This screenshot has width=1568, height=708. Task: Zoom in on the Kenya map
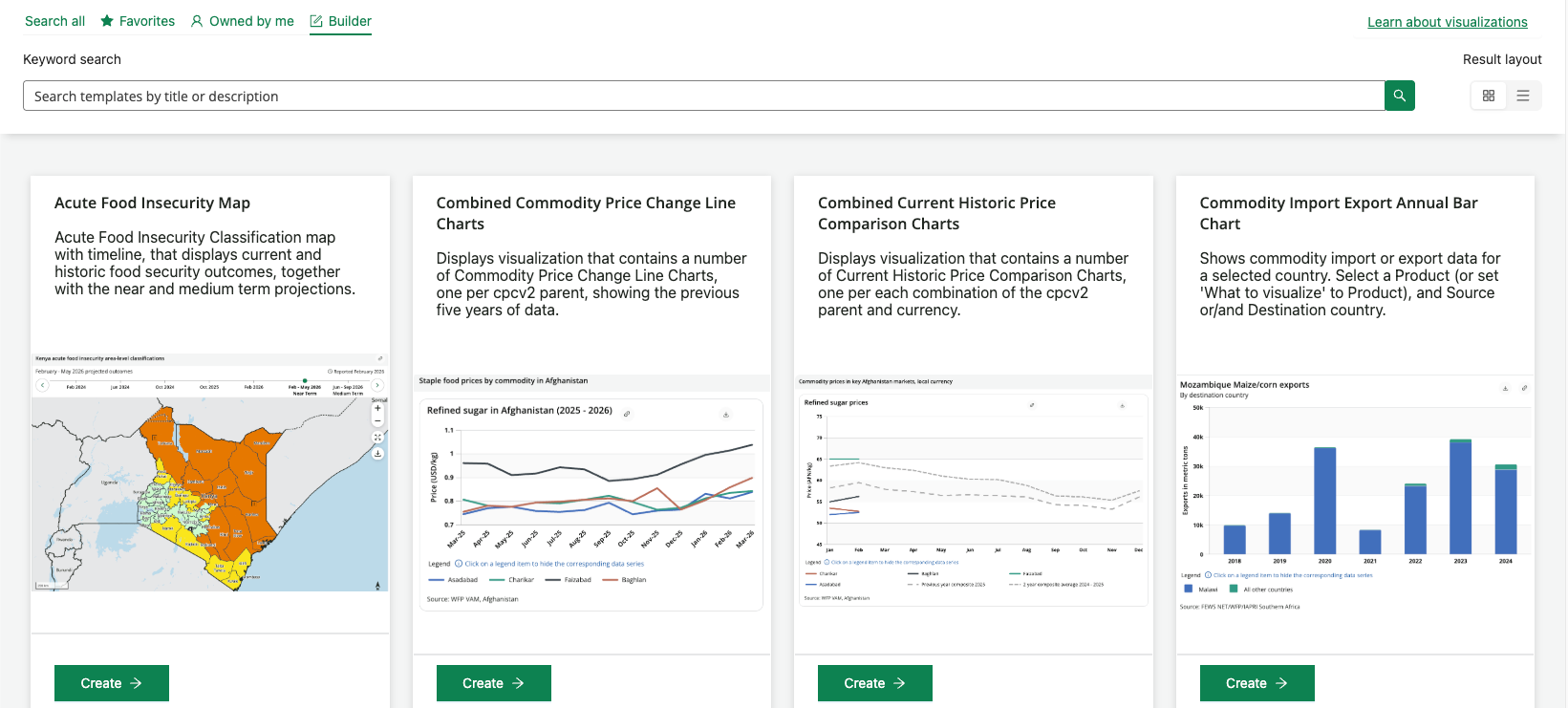point(377,409)
